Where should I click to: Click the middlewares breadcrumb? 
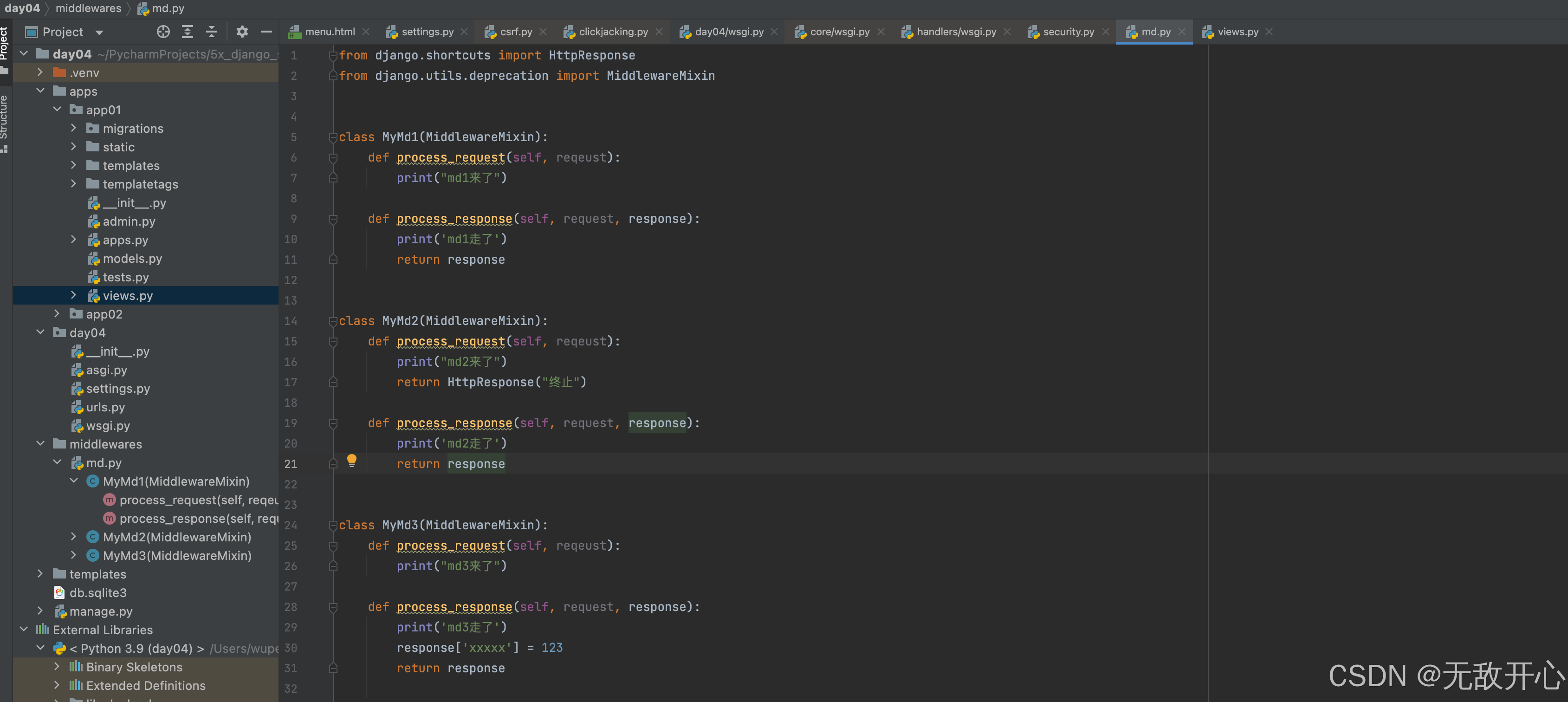click(89, 8)
